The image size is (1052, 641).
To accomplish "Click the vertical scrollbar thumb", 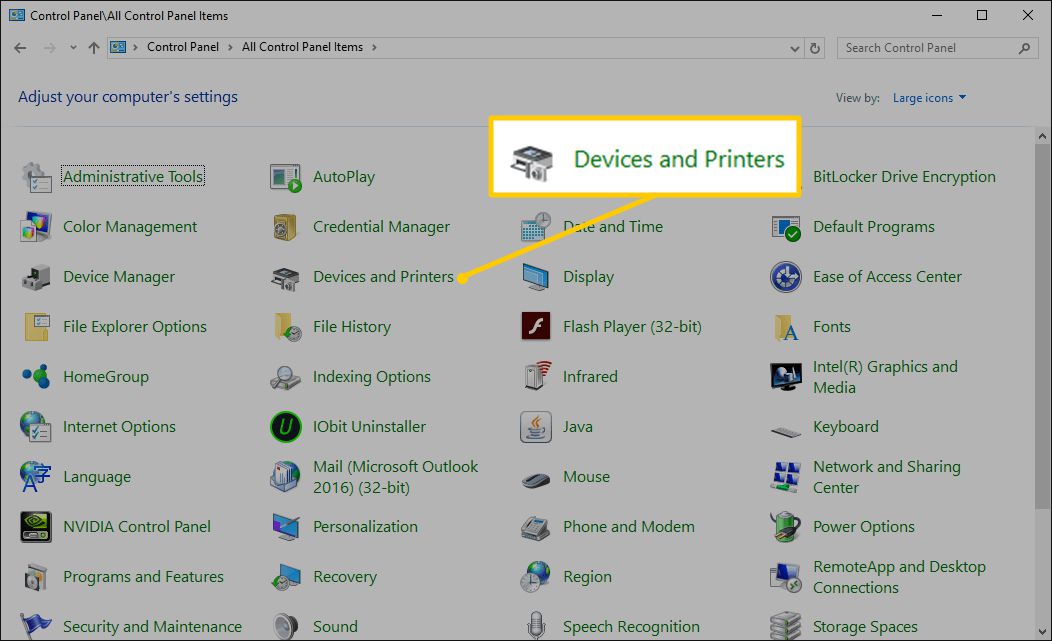I will pyautogui.click(x=1042, y=326).
